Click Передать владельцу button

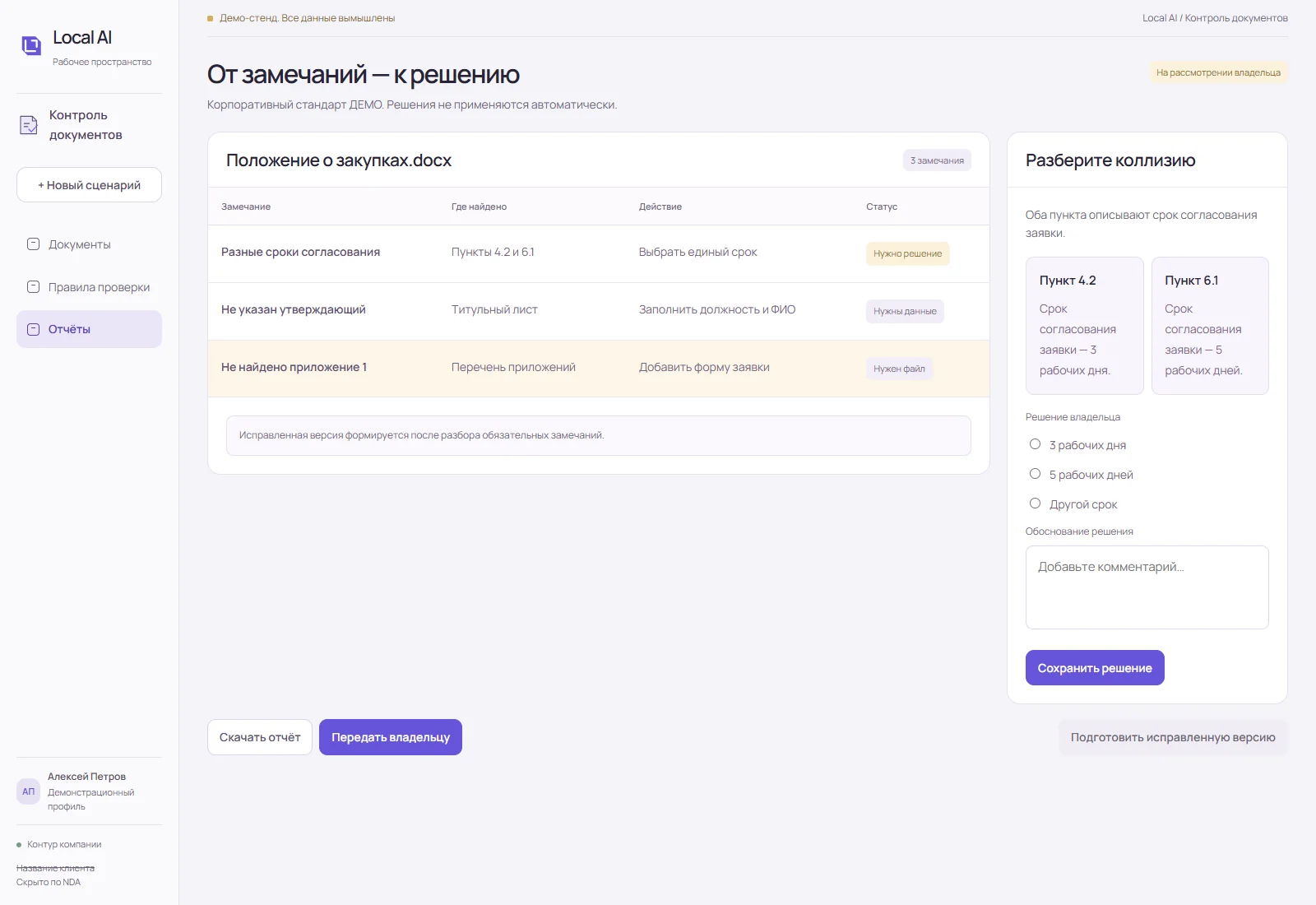(391, 737)
